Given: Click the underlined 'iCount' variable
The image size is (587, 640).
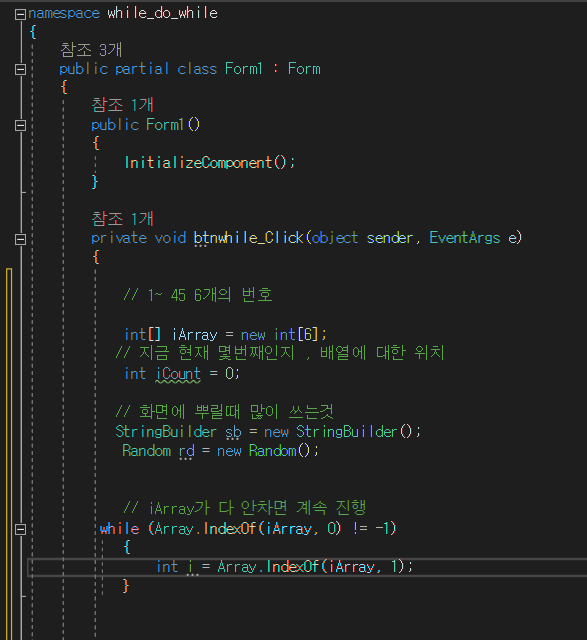Looking at the screenshot, I should pyautogui.click(x=178, y=374).
